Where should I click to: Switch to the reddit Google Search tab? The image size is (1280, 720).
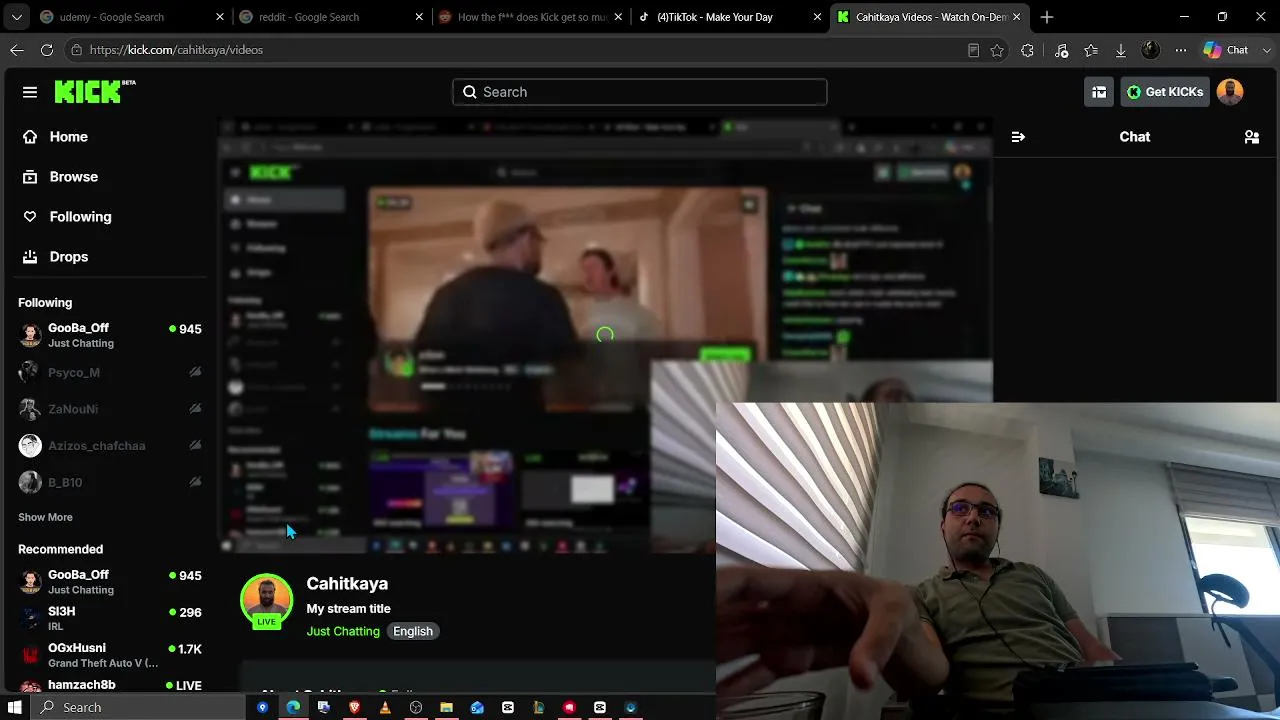pyautogui.click(x=330, y=17)
